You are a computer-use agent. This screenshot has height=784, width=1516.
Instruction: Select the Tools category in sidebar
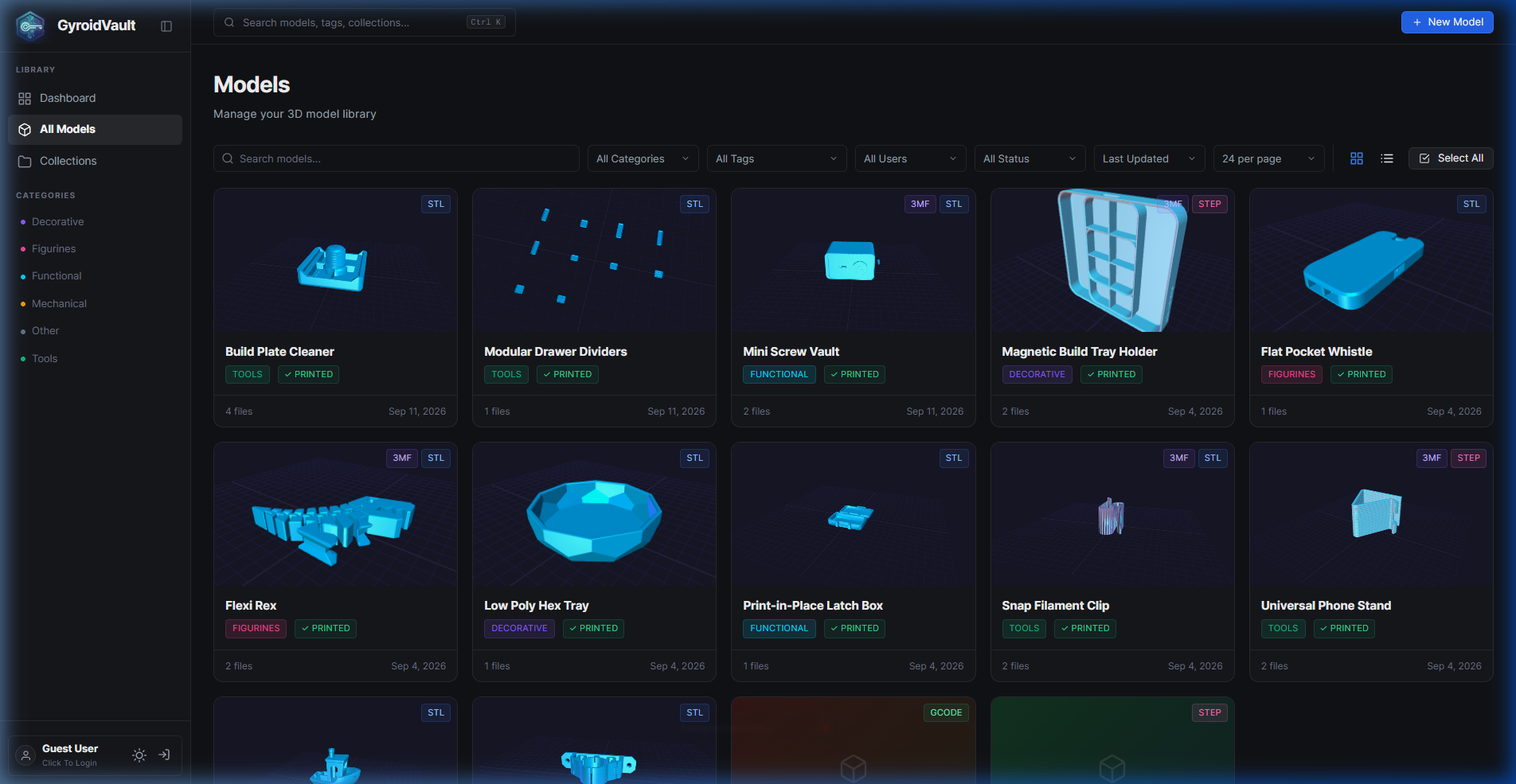(45, 358)
